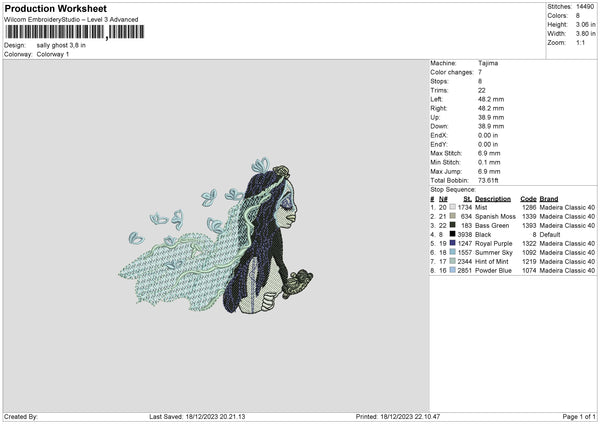Click the Summer Sky color swatch
This screenshot has width=600, height=424.
click(453, 252)
